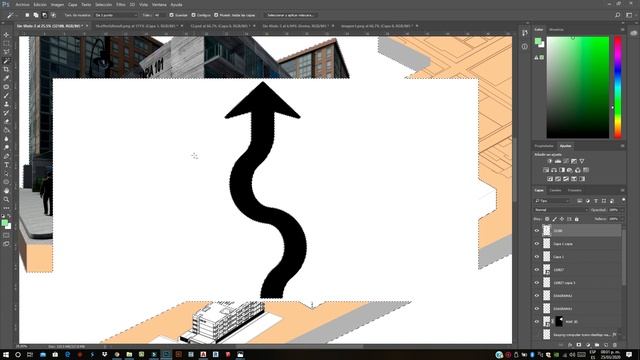This screenshot has width=640, height=360.
Task: Pick a shade in green color field
Action: [578, 87]
